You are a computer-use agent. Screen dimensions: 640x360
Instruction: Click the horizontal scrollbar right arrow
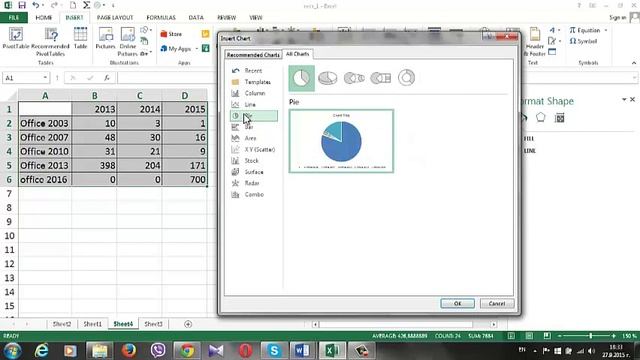pos(494,324)
